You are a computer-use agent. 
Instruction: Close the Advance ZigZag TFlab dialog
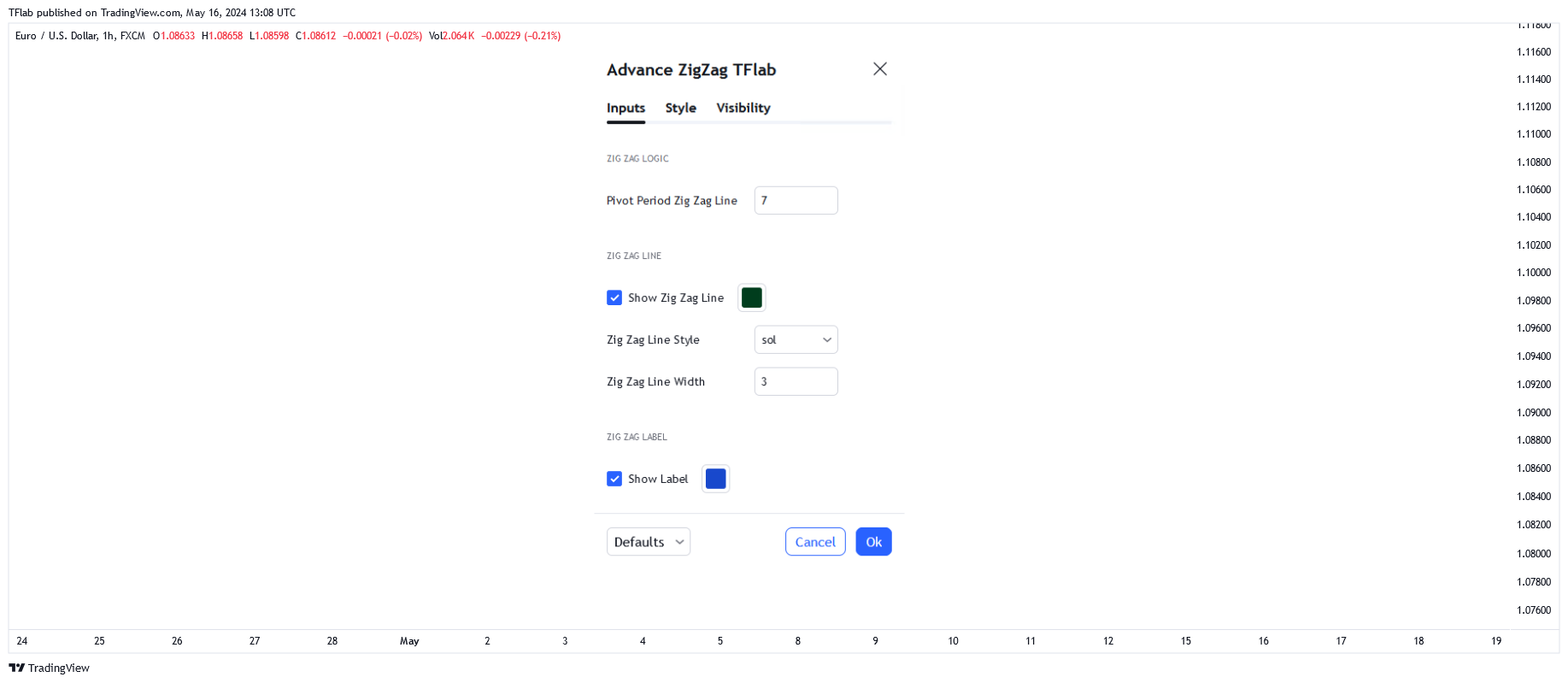pos(879,69)
